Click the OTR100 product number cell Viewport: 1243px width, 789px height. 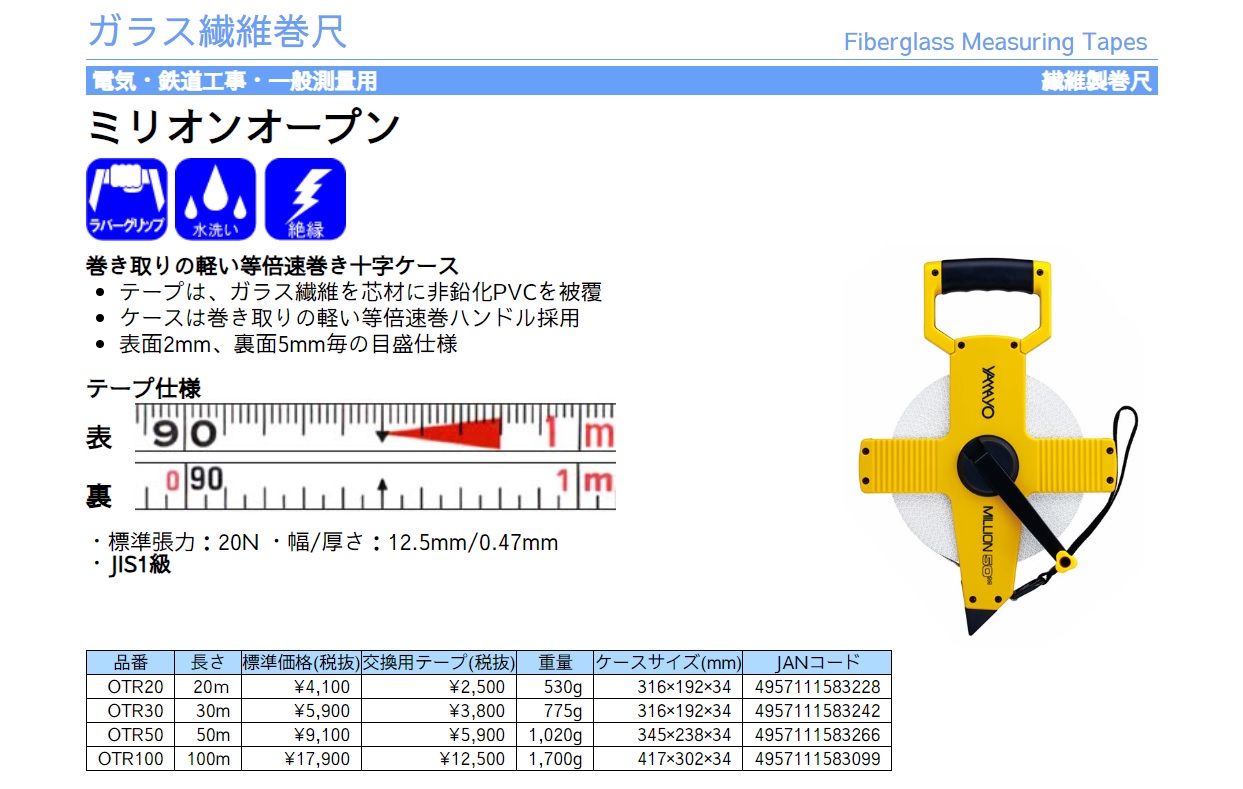(132, 759)
